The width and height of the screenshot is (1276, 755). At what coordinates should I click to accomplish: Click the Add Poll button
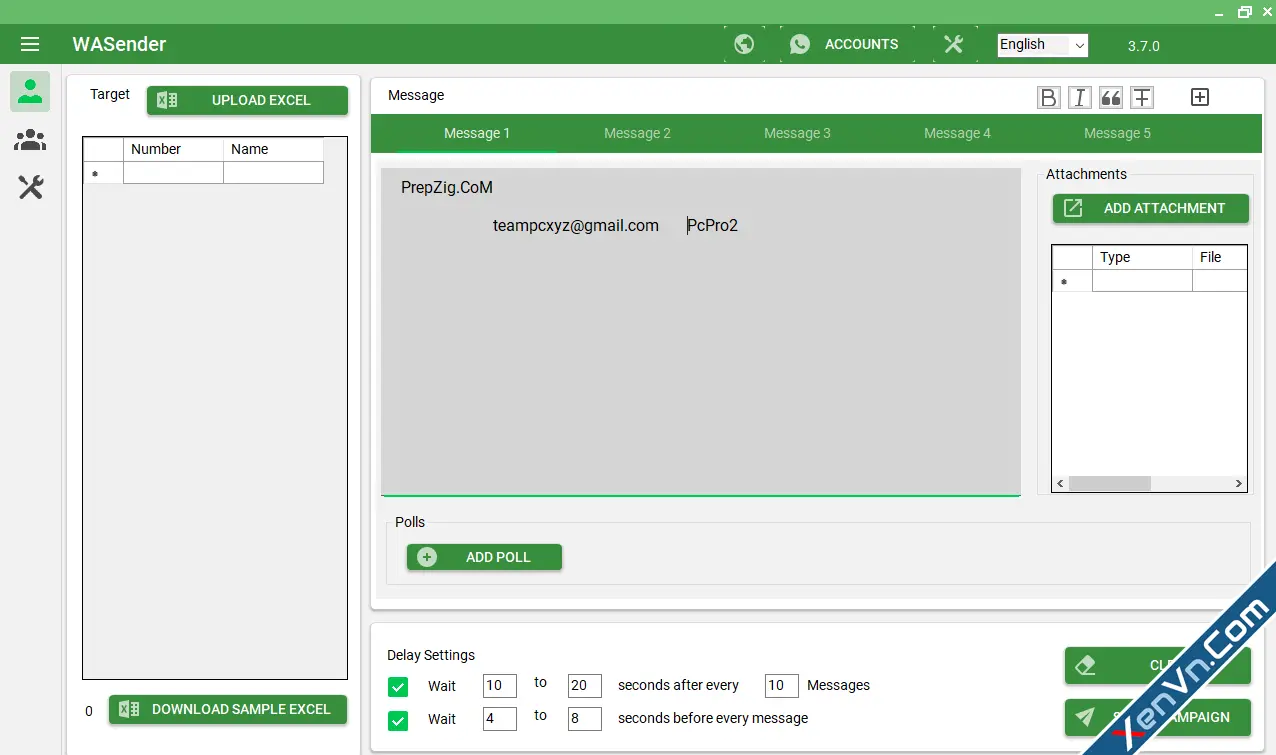tap(484, 557)
